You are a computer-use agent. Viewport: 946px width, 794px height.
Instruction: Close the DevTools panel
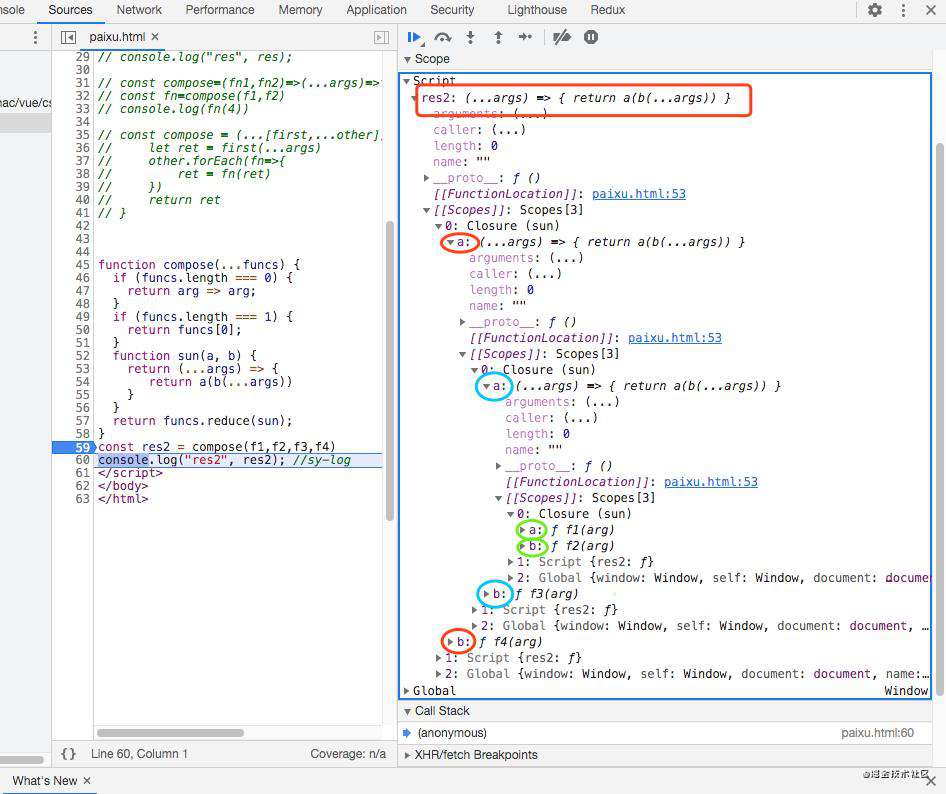click(931, 10)
